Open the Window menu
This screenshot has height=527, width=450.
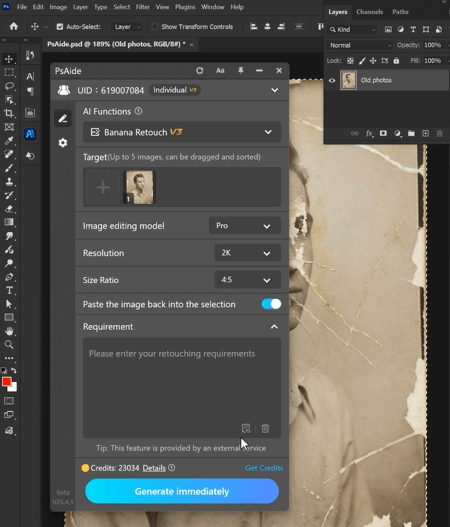(x=212, y=7)
